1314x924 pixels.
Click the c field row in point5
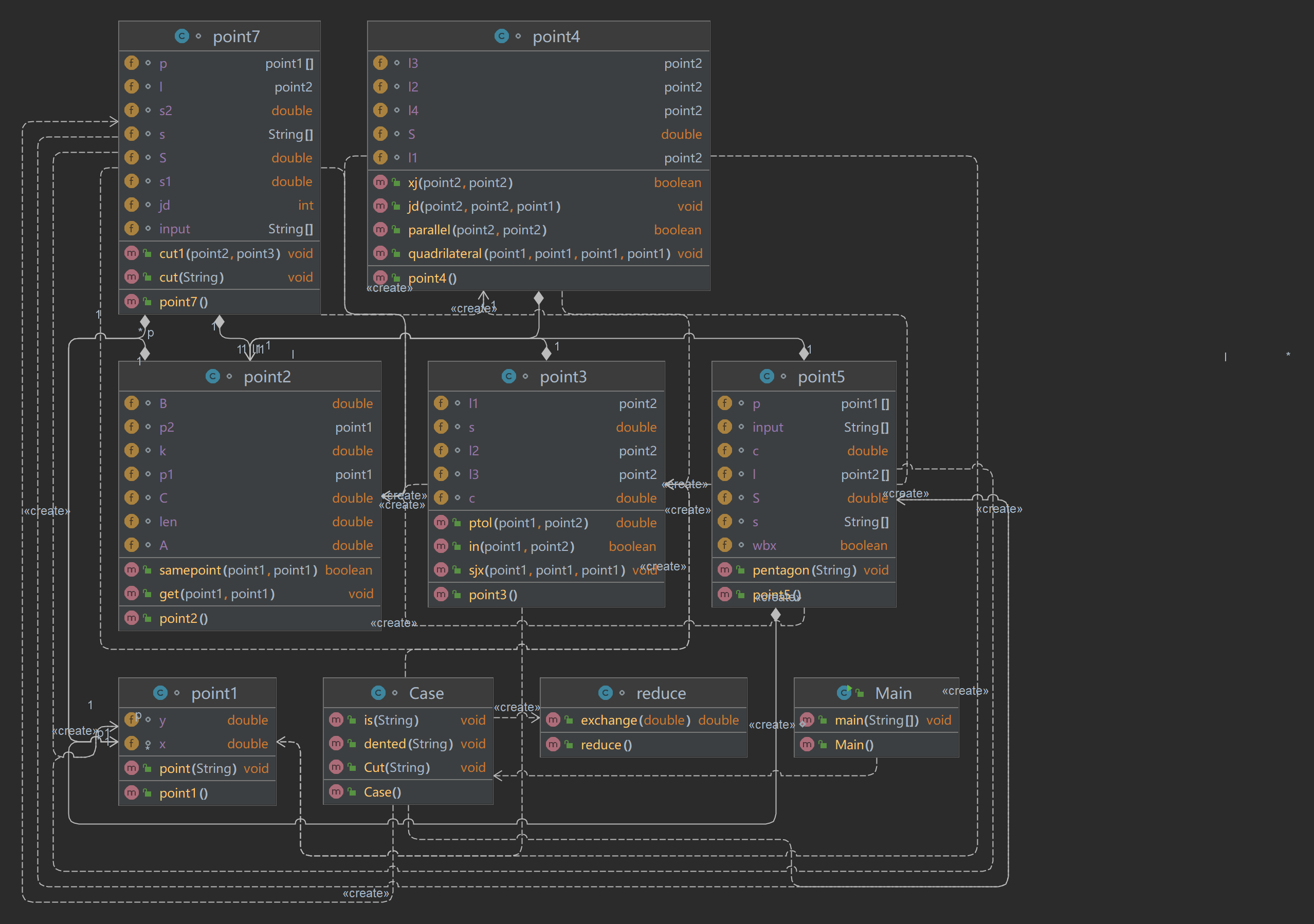[804, 450]
